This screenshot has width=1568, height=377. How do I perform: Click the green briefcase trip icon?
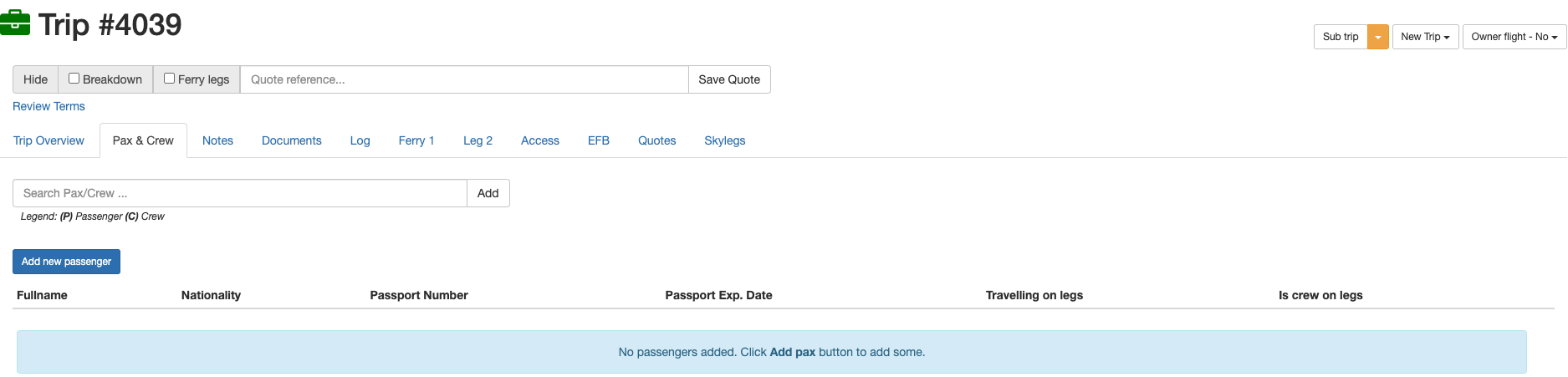(x=15, y=23)
